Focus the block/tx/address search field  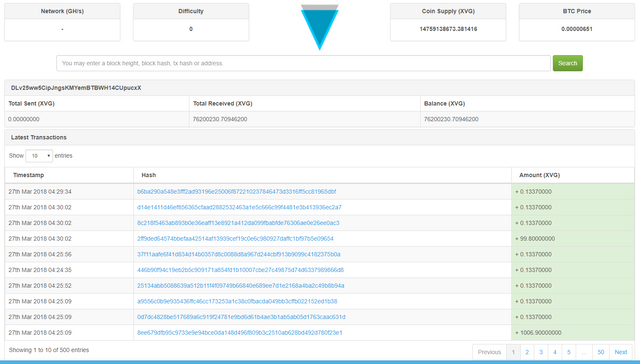(x=303, y=63)
